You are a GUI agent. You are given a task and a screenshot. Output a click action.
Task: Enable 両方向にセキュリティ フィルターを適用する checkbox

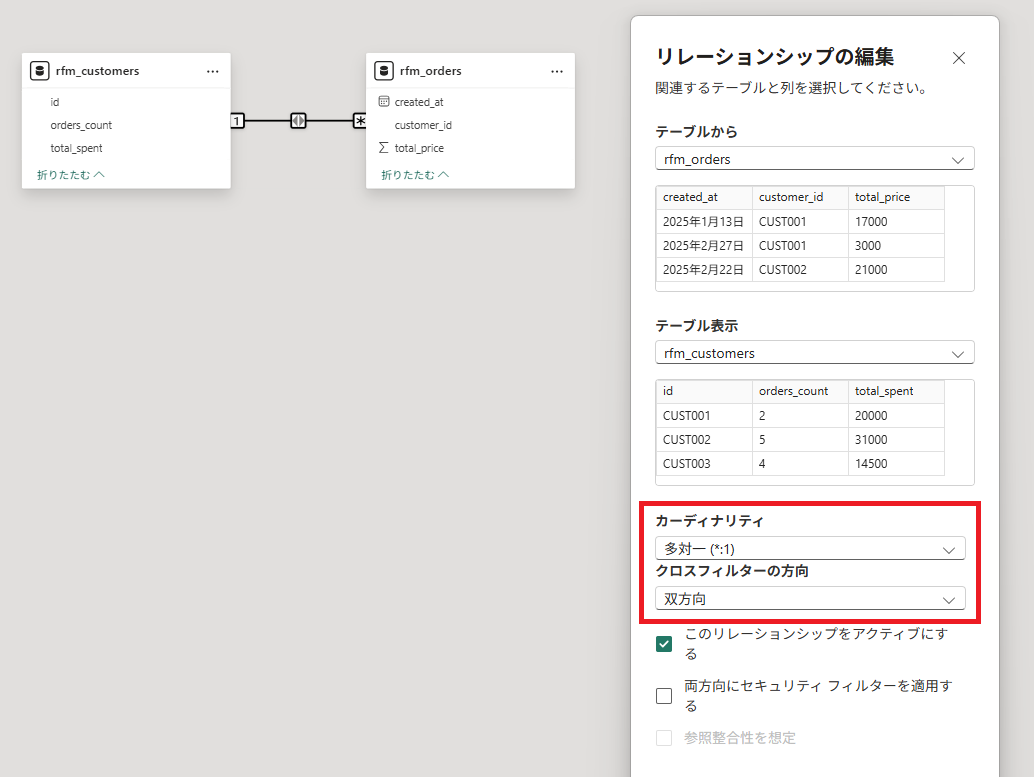pos(664,696)
